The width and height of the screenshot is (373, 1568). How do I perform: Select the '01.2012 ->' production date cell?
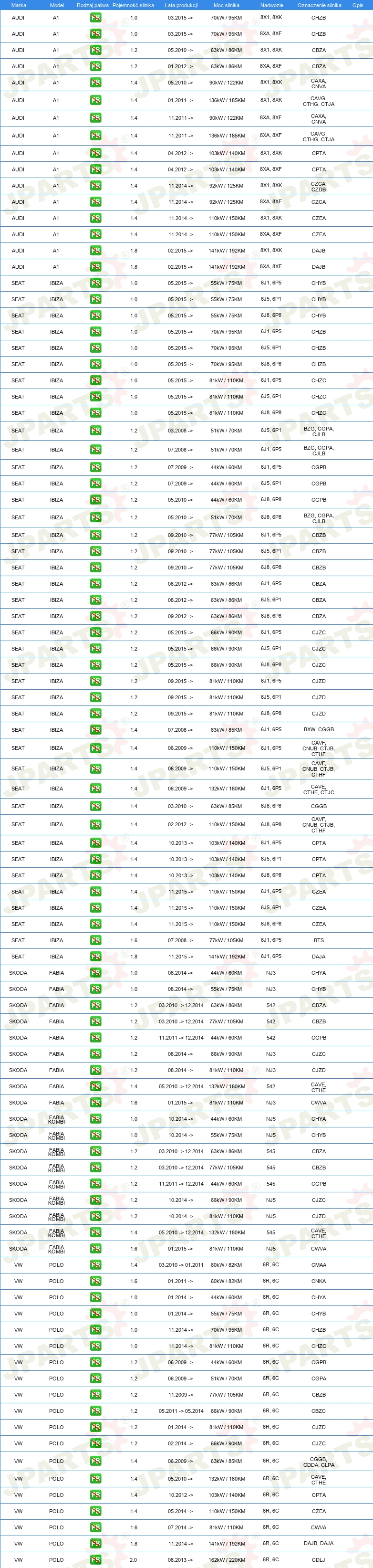tap(181, 66)
